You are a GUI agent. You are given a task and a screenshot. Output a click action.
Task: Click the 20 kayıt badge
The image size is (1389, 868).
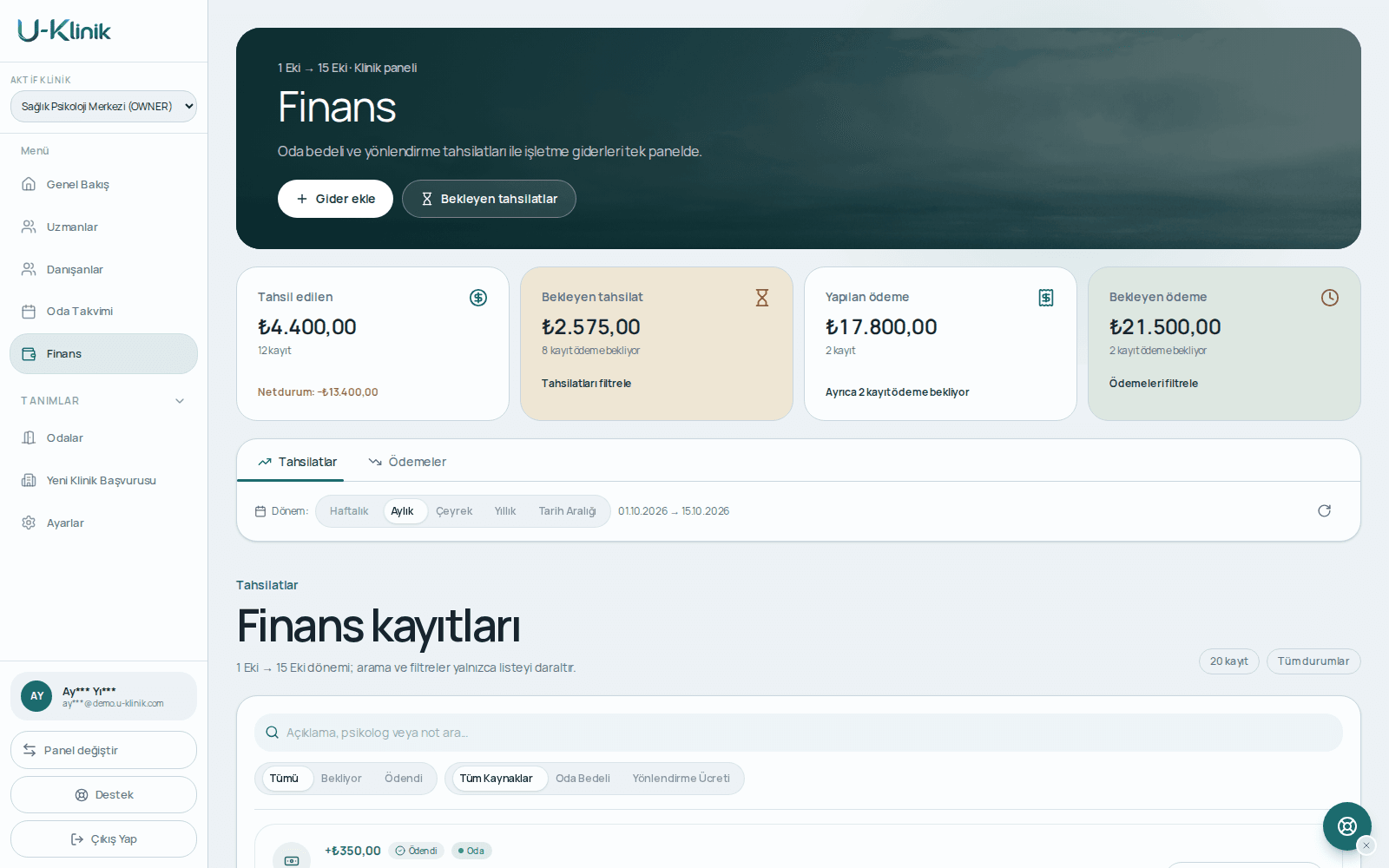pos(1229,661)
